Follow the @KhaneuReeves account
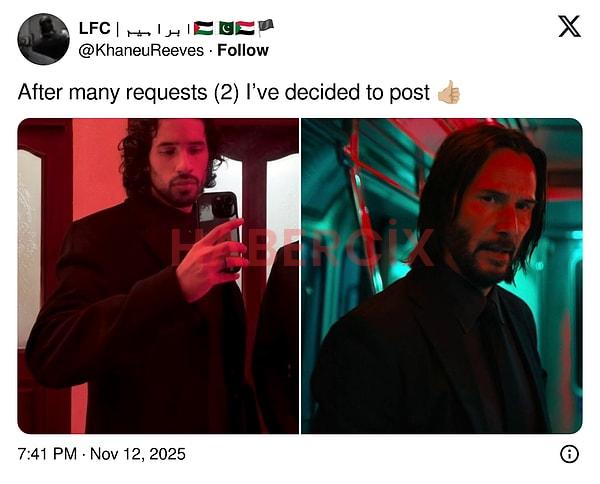This screenshot has width=600, height=484. (243, 51)
